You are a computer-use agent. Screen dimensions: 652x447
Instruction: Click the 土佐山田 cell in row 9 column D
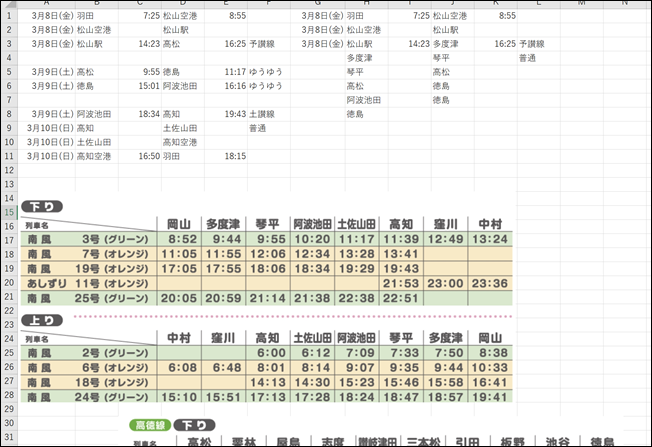pos(183,128)
